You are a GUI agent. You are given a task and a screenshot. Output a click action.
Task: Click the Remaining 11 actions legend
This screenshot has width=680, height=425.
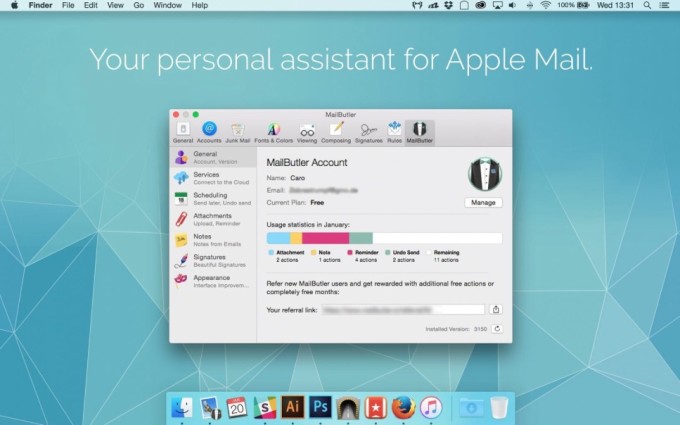tap(443, 256)
